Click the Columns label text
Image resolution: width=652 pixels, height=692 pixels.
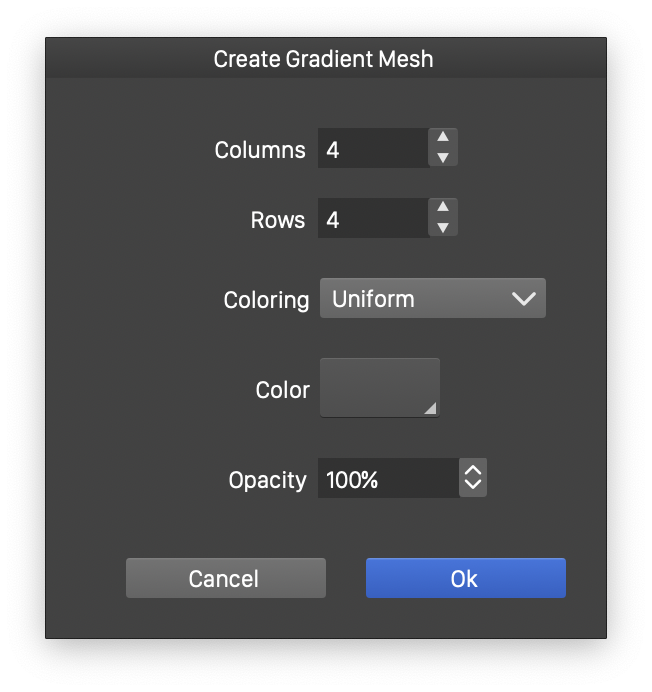(x=260, y=150)
